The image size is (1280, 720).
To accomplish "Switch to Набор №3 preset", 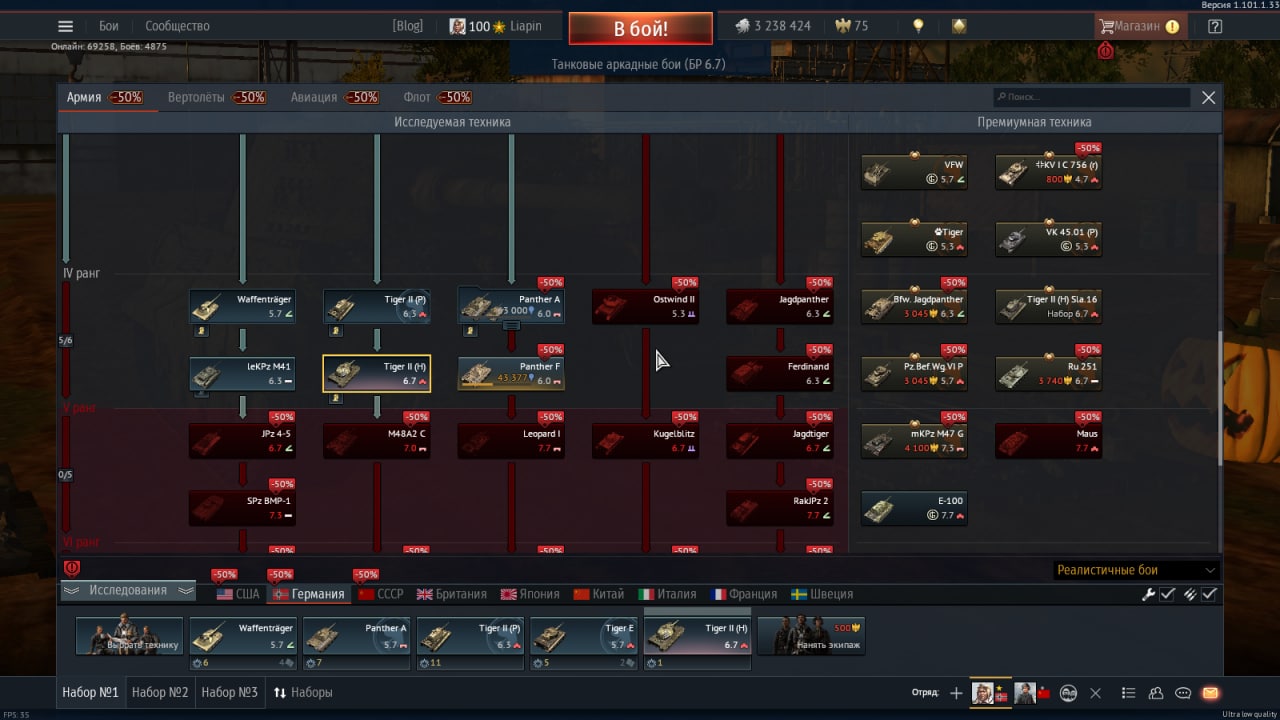I will (229, 692).
